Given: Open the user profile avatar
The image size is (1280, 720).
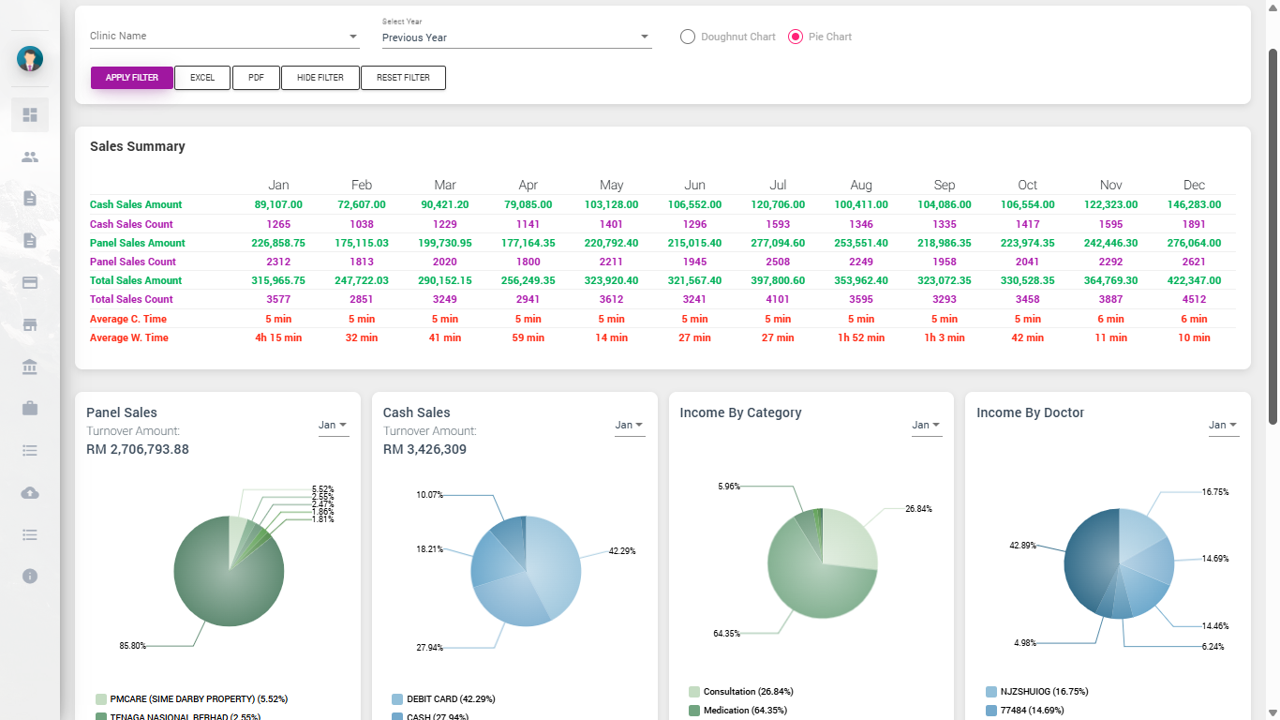Looking at the screenshot, I should point(30,59).
